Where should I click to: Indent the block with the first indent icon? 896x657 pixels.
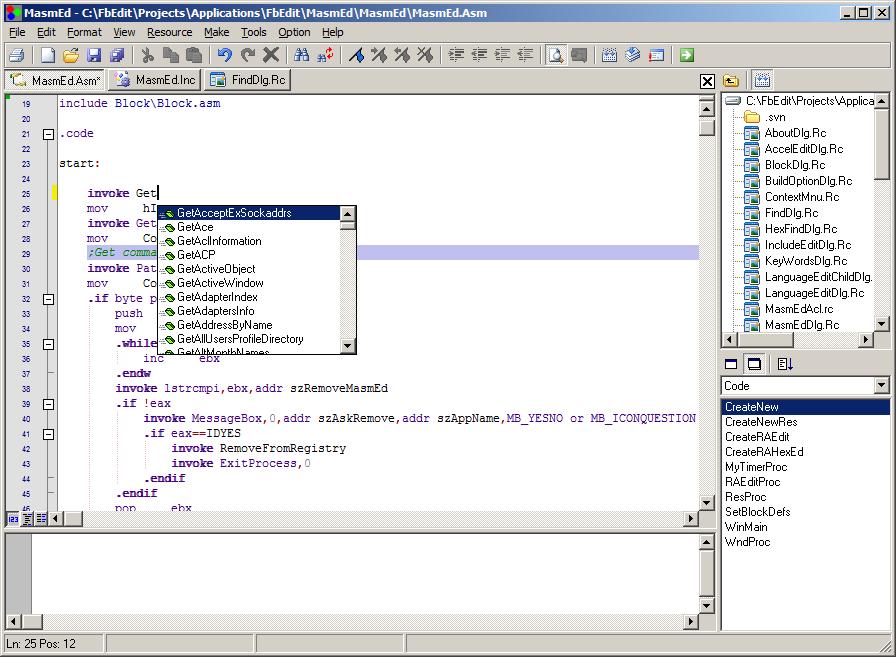(x=456, y=55)
